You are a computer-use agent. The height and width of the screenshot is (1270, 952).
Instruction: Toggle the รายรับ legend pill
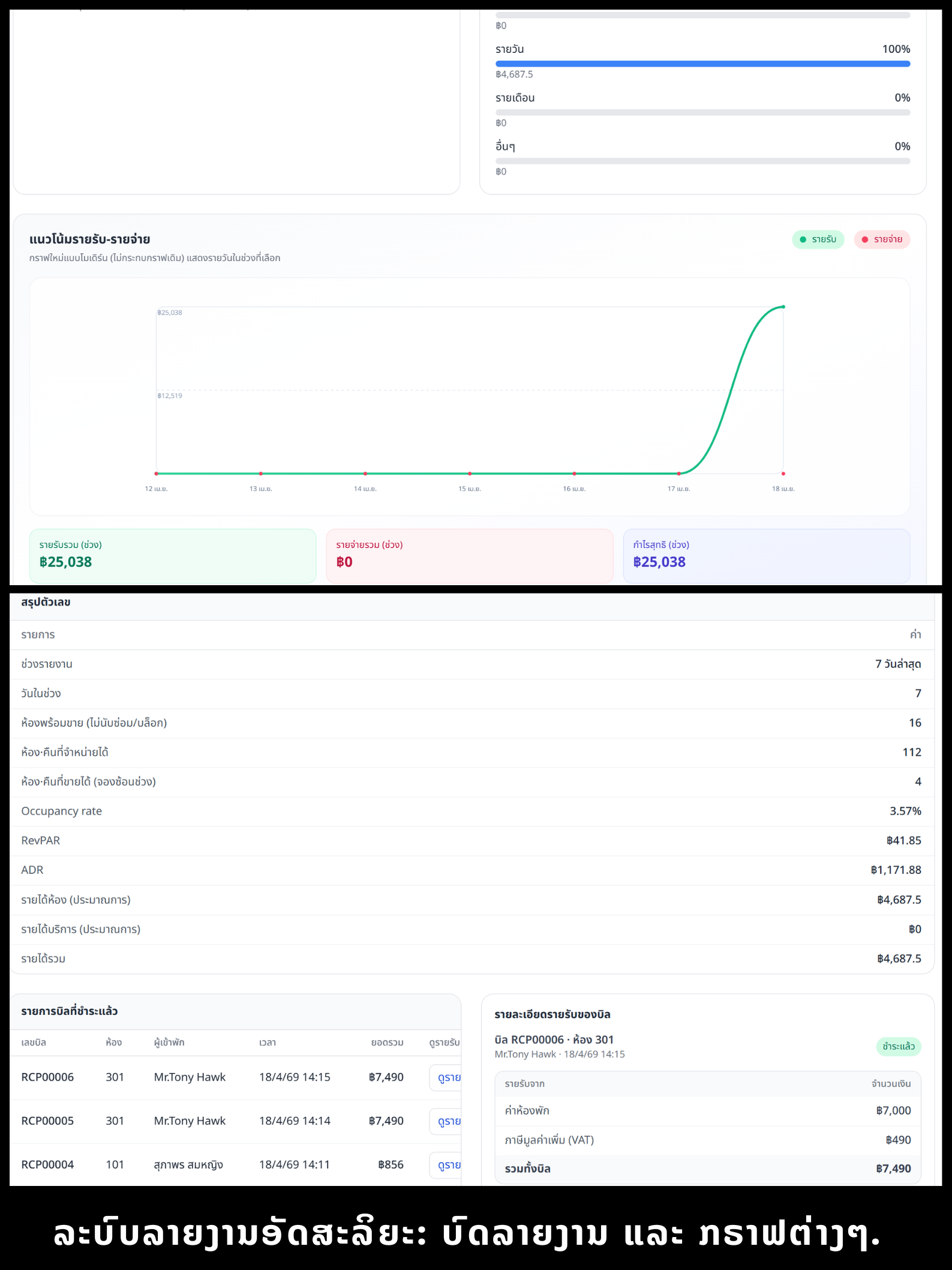click(818, 239)
